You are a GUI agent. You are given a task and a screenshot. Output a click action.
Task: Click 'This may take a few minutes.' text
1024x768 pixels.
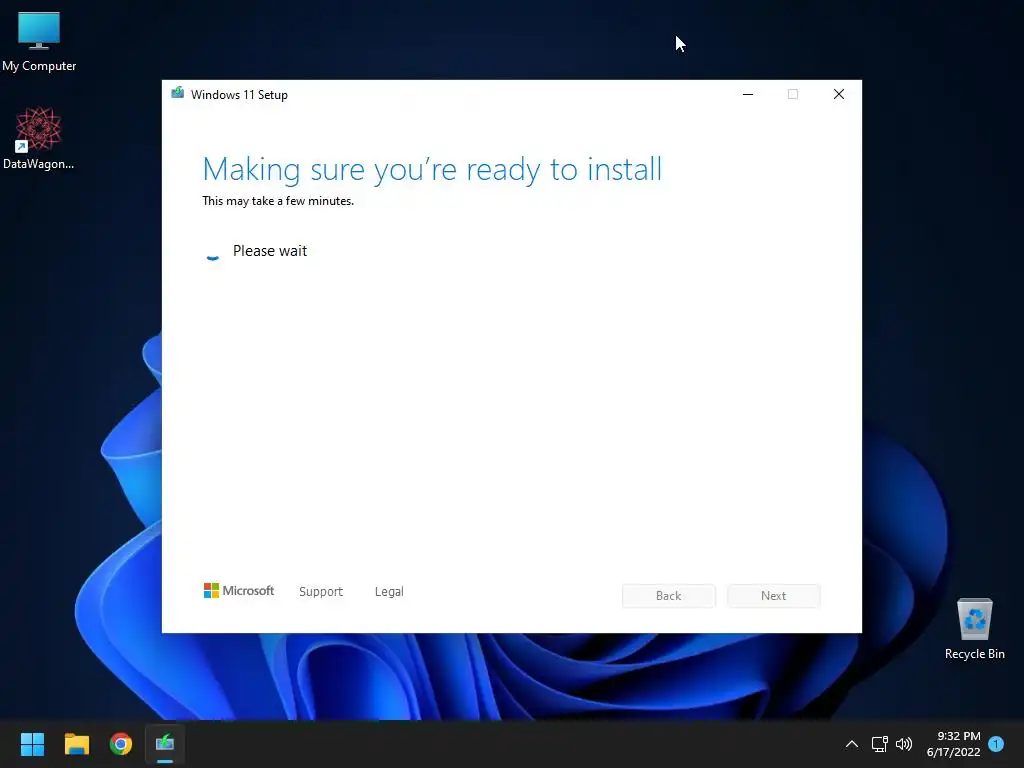tap(278, 201)
